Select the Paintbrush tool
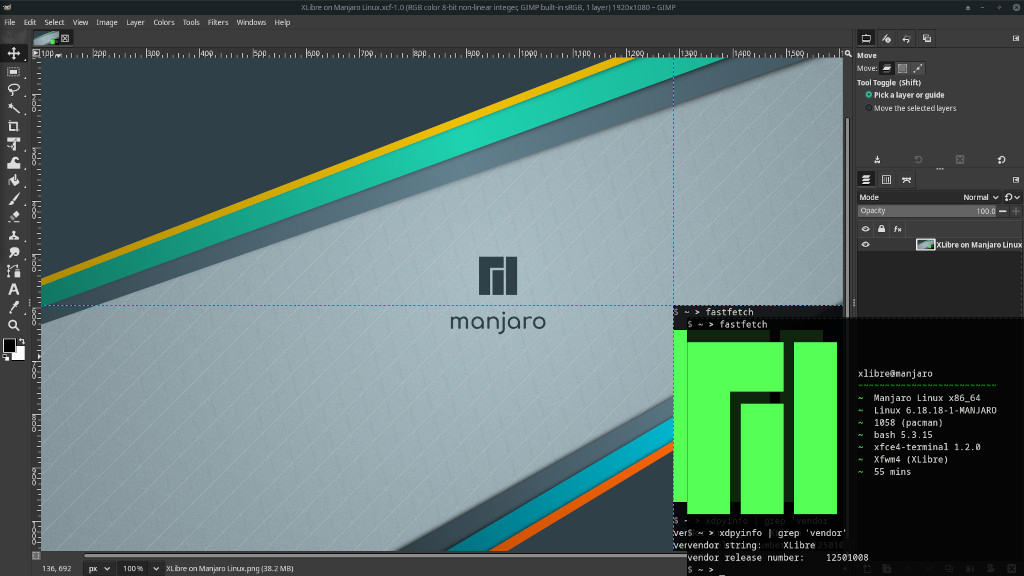 pos(14,199)
